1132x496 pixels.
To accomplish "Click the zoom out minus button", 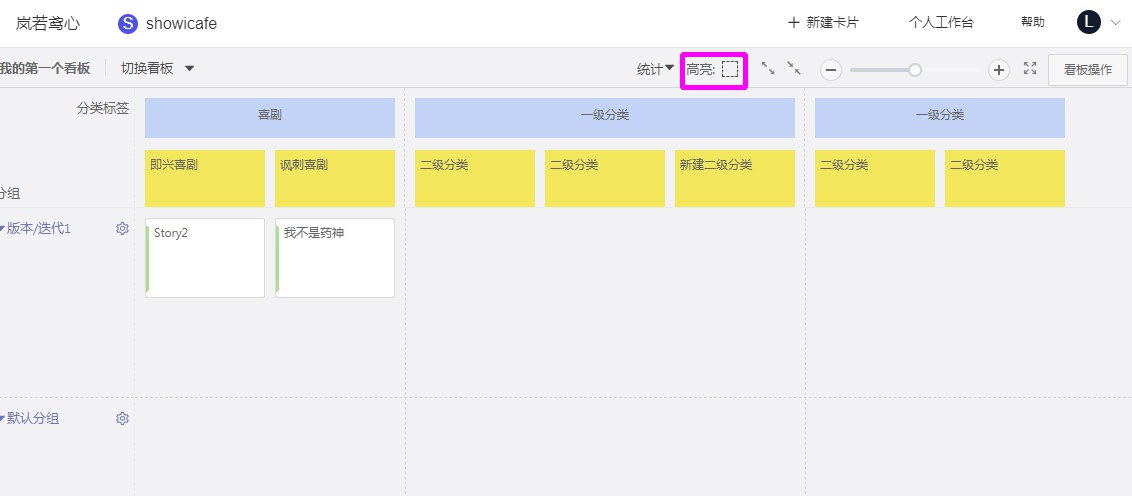I will click(831, 70).
